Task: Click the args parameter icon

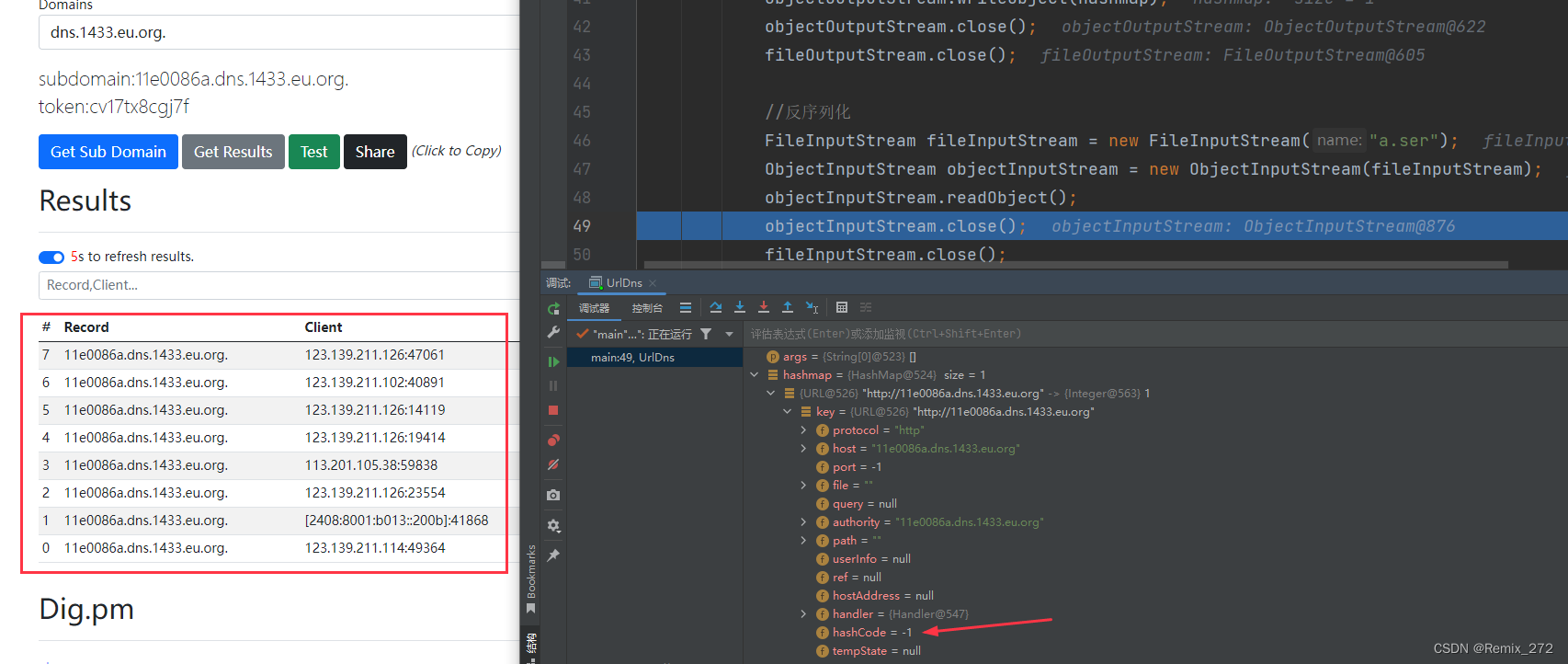Action: (x=773, y=357)
